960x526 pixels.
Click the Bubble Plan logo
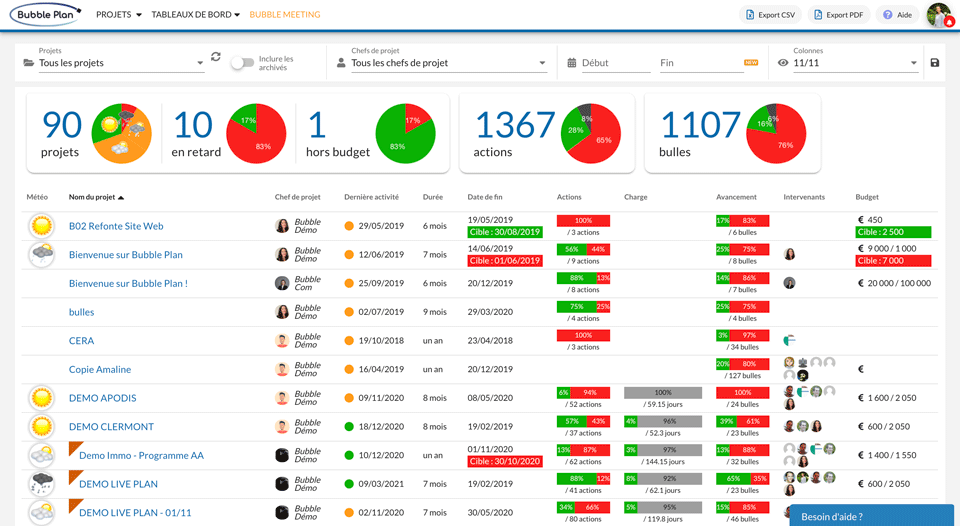click(45, 14)
